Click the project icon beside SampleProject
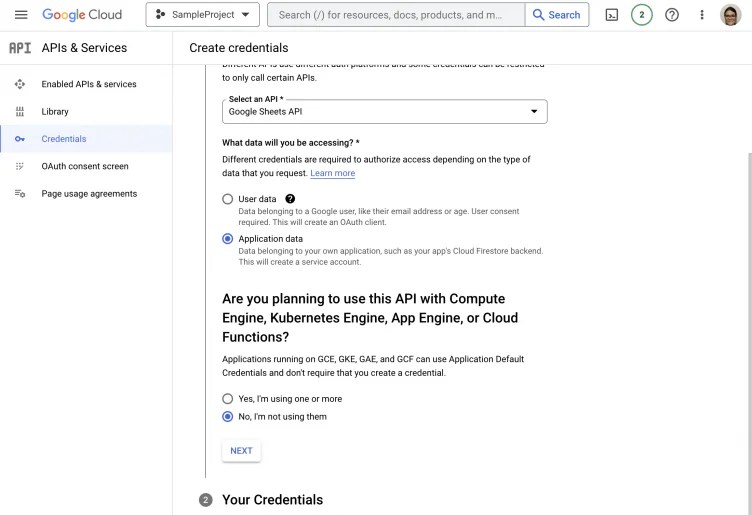Viewport: 752px width, 515px height. [x=160, y=15]
